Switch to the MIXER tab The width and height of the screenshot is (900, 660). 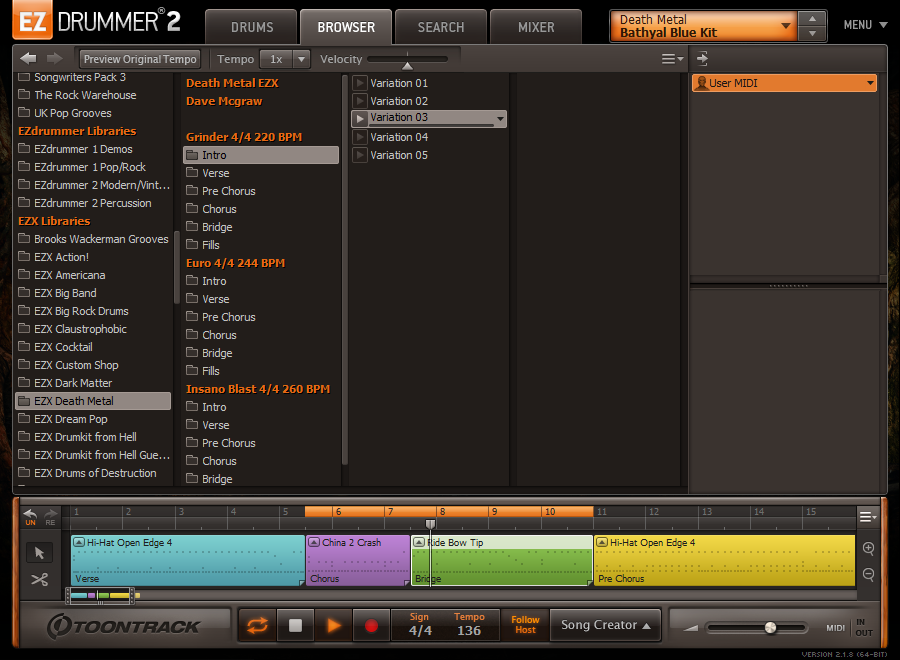(536, 27)
